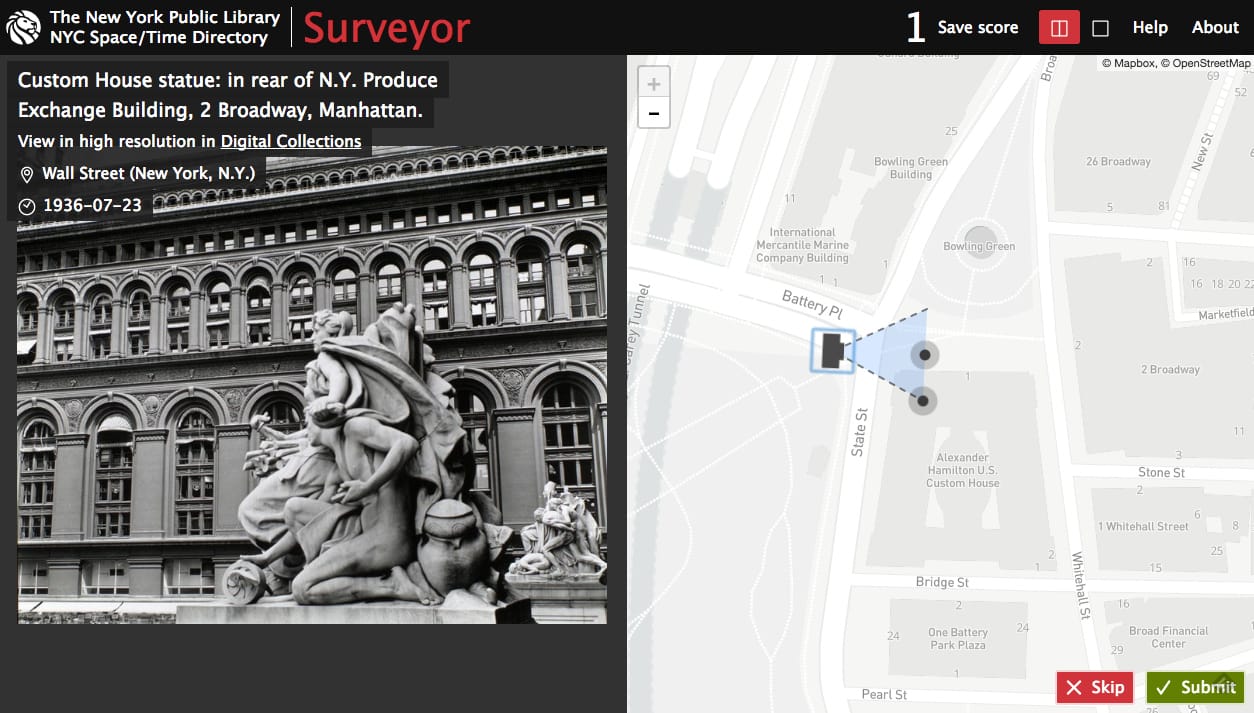This screenshot has width=1254, height=713.
Task: Click the location pin icon beside Wall Street
Action: tap(26, 174)
